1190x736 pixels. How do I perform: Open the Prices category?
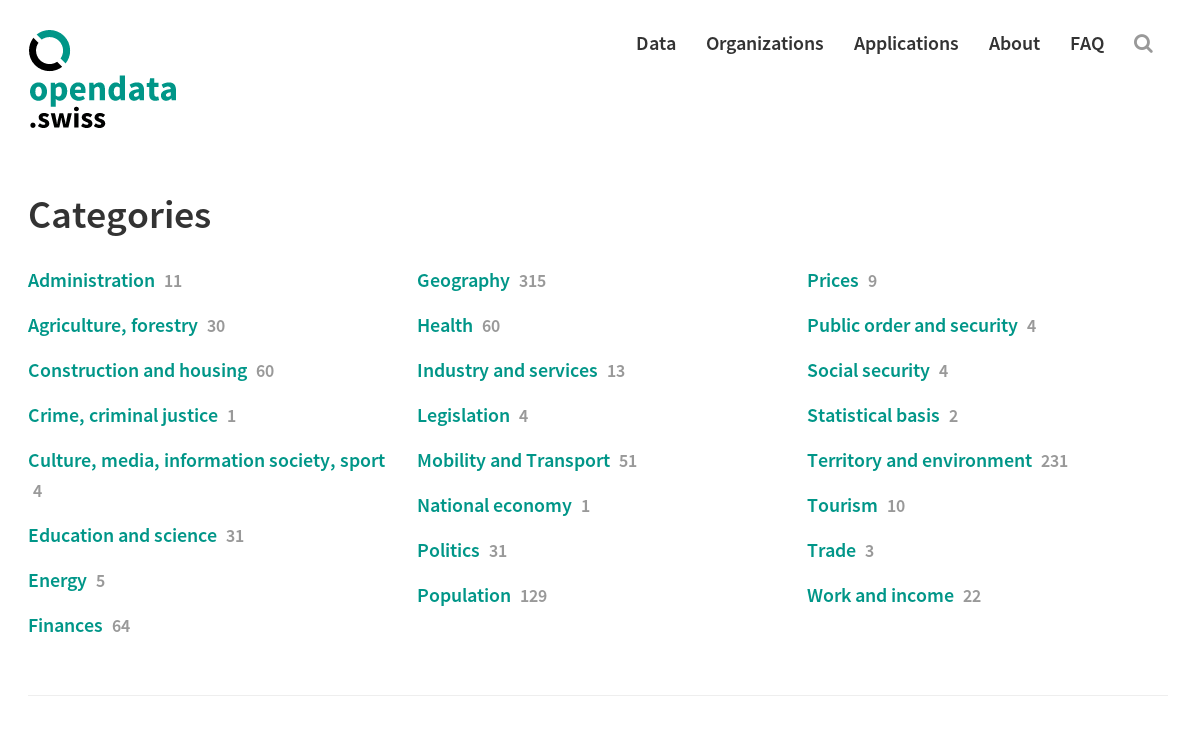(833, 281)
